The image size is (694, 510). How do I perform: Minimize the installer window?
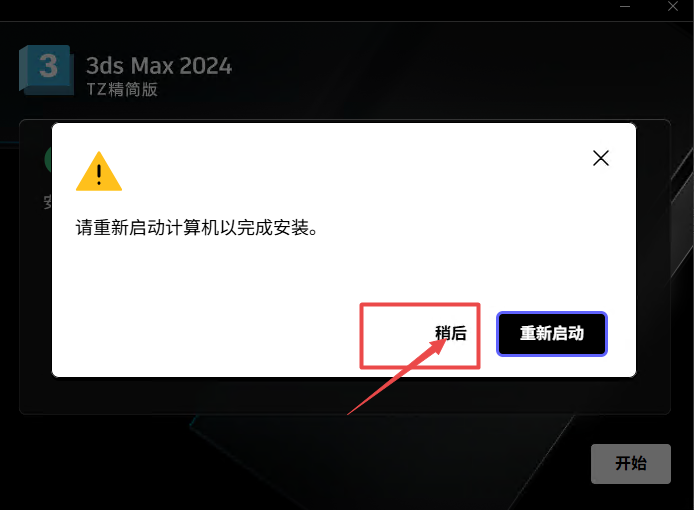point(625,7)
